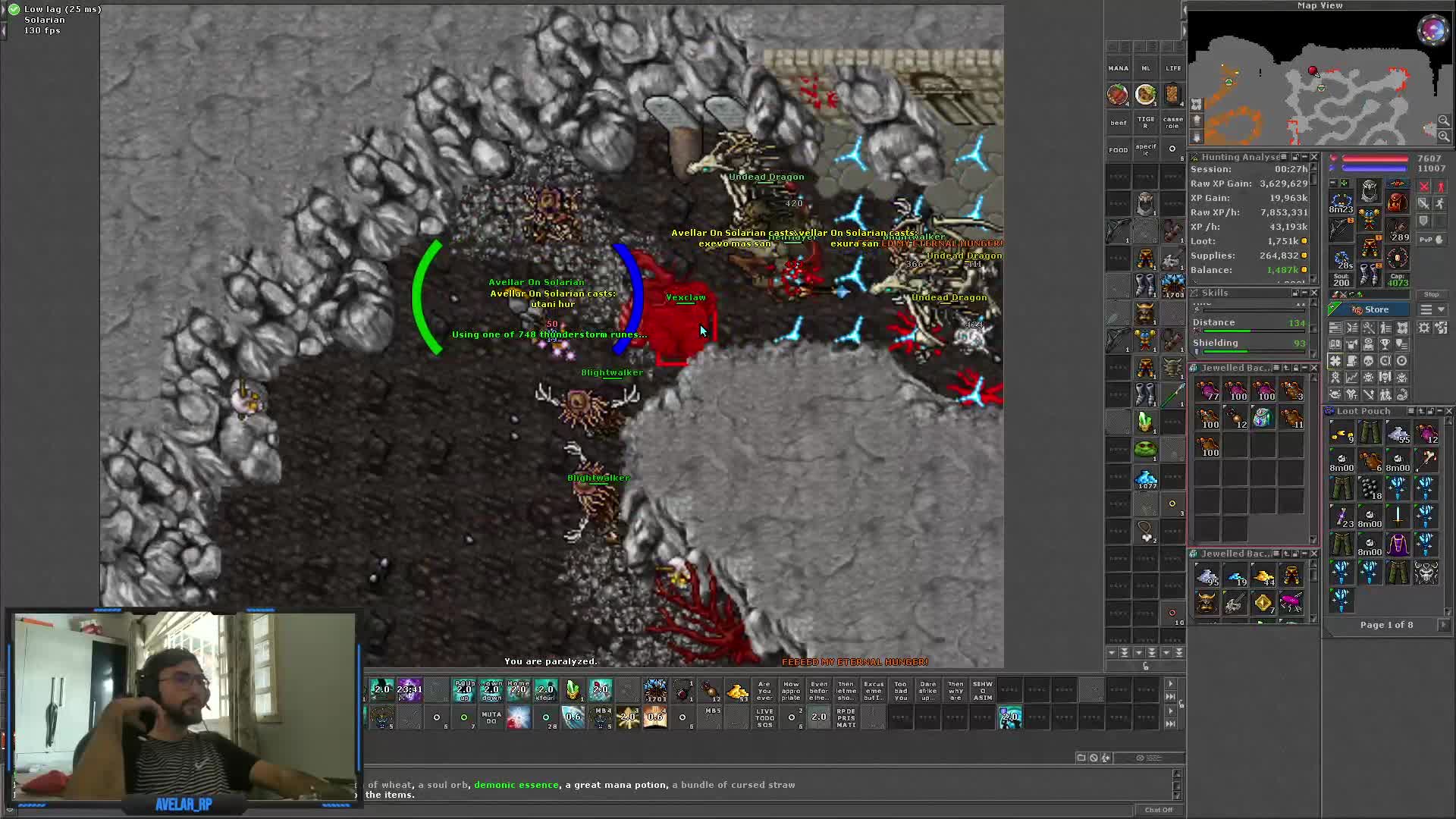The height and width of the screenshot is (819, 1456).
Task: Select the LIFE hotkey tab
Action: click(1173, 68)
